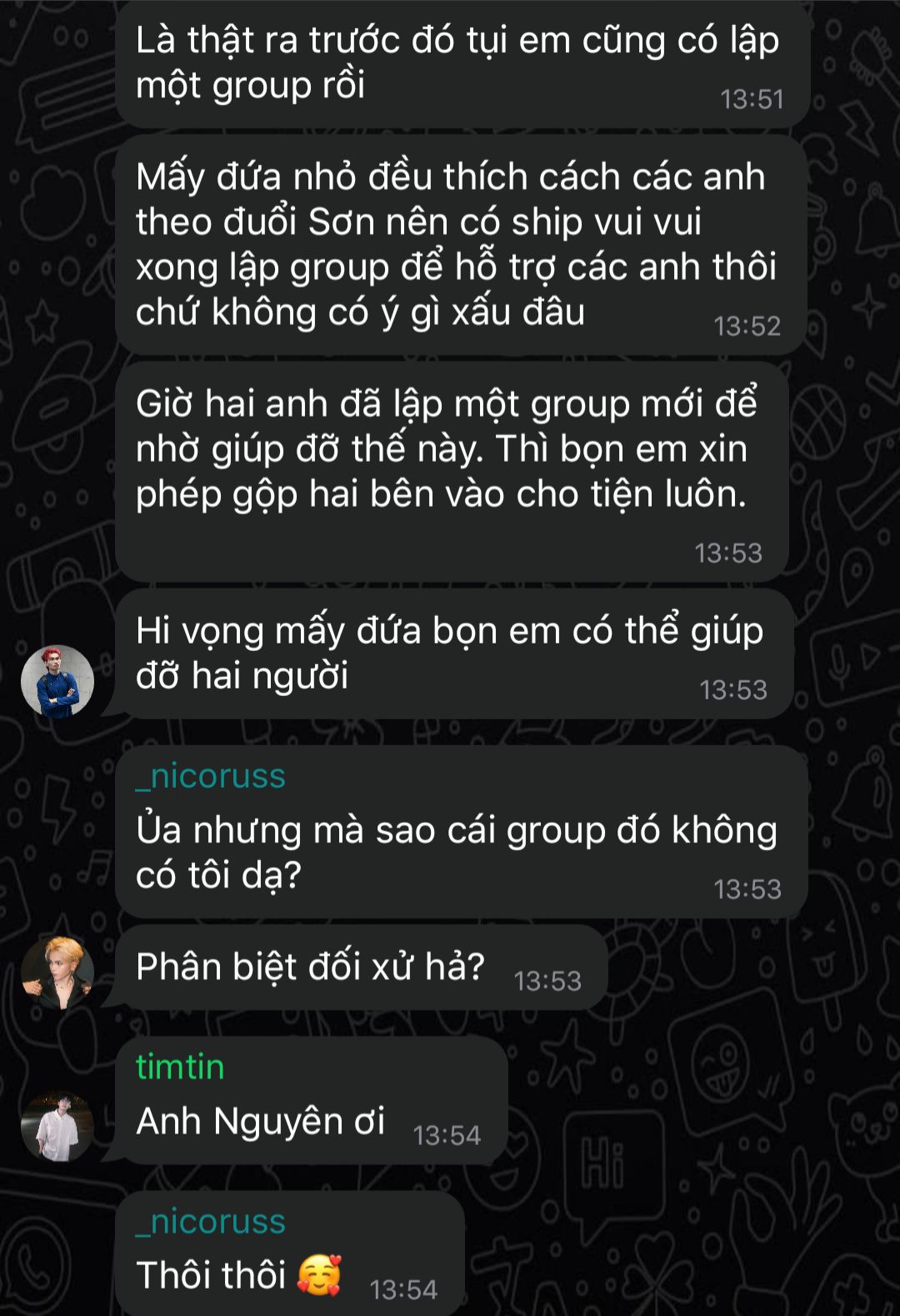Tap the _nicoruss name above "Ủa nhưng mà"
The height and width of the screenshot is (1316, 900).
coord(211,776)
